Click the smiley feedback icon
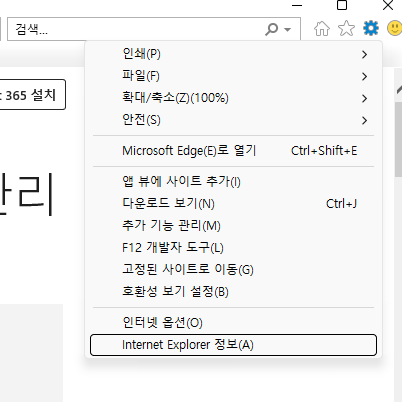This screenshot has height=402, width=402. click(395, 28)
